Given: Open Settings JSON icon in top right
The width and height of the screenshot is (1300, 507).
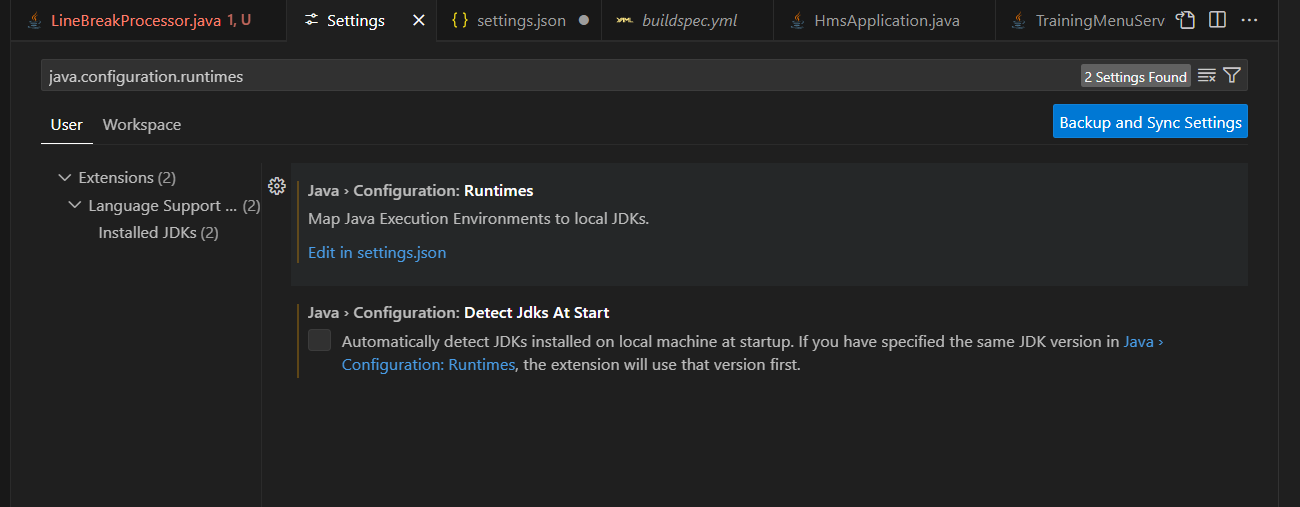Looking at the screenshot, I should pyautogui.click(x=1186, y=20).
